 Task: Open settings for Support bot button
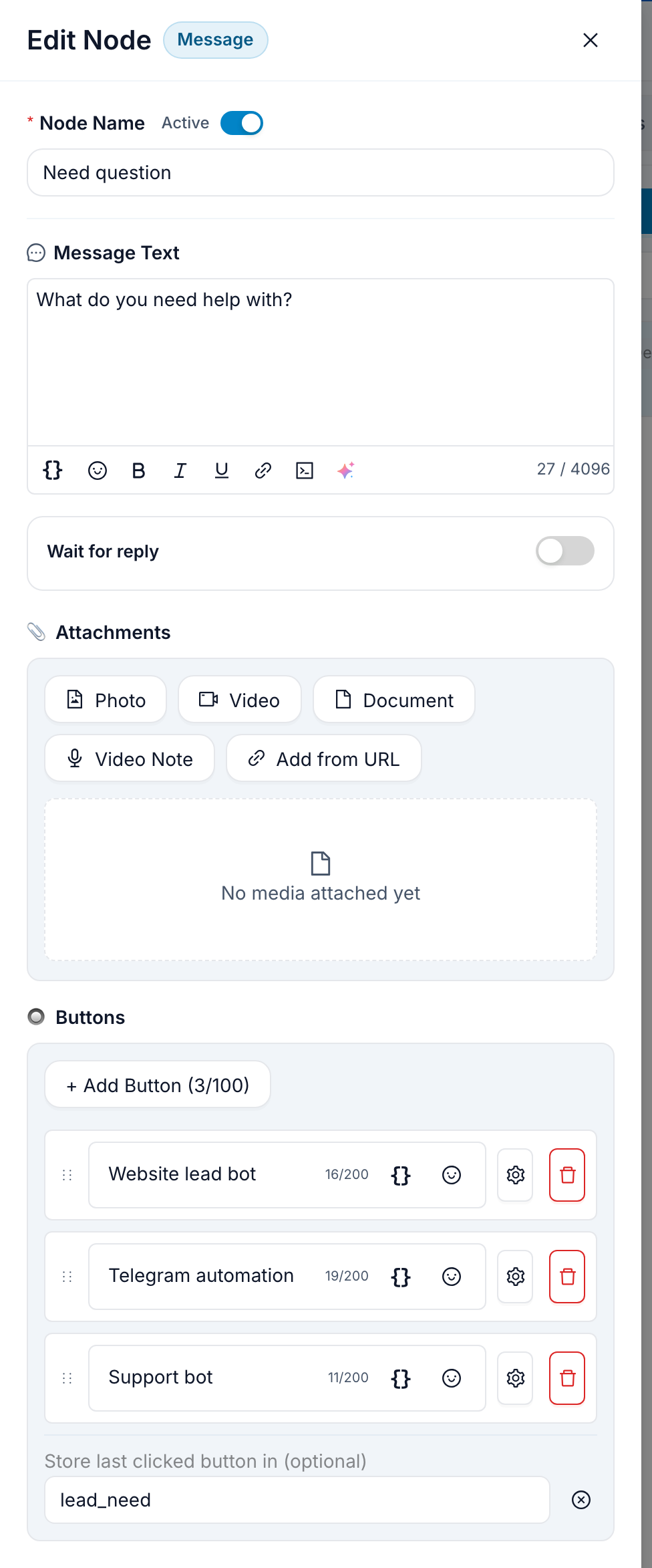coord(515,1378)
